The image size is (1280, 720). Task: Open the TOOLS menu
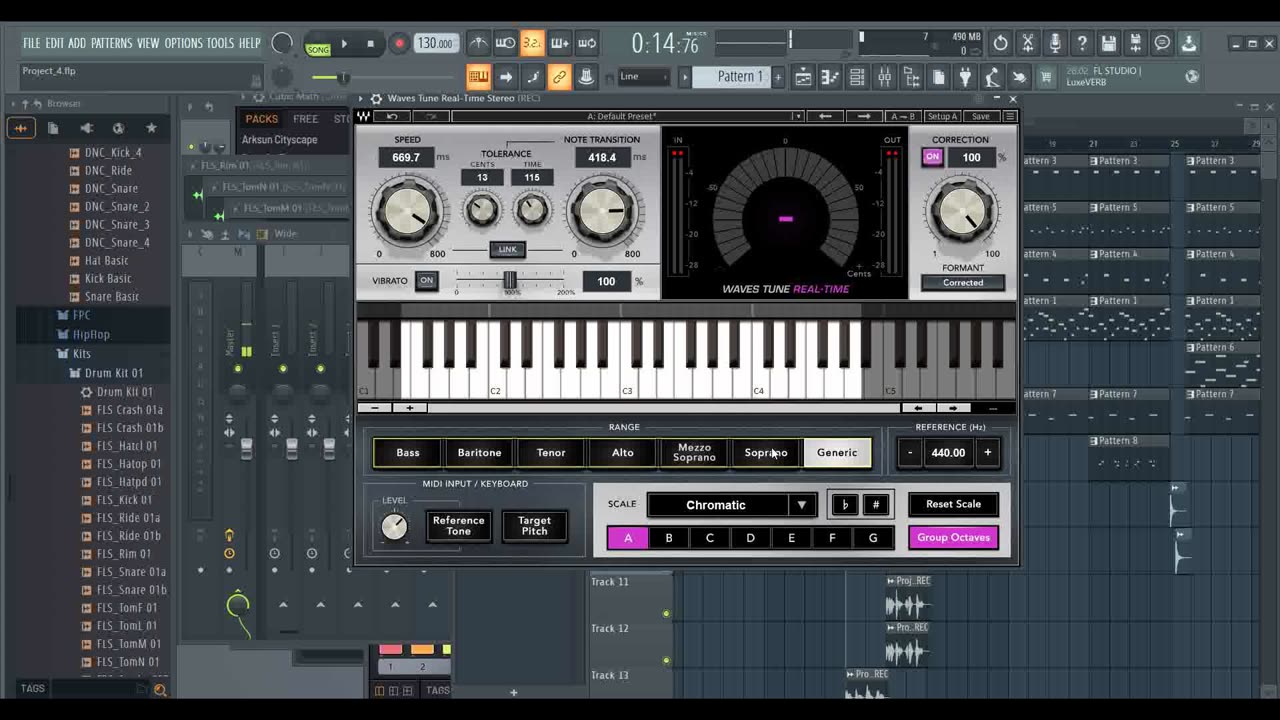[x=220, y=43]
